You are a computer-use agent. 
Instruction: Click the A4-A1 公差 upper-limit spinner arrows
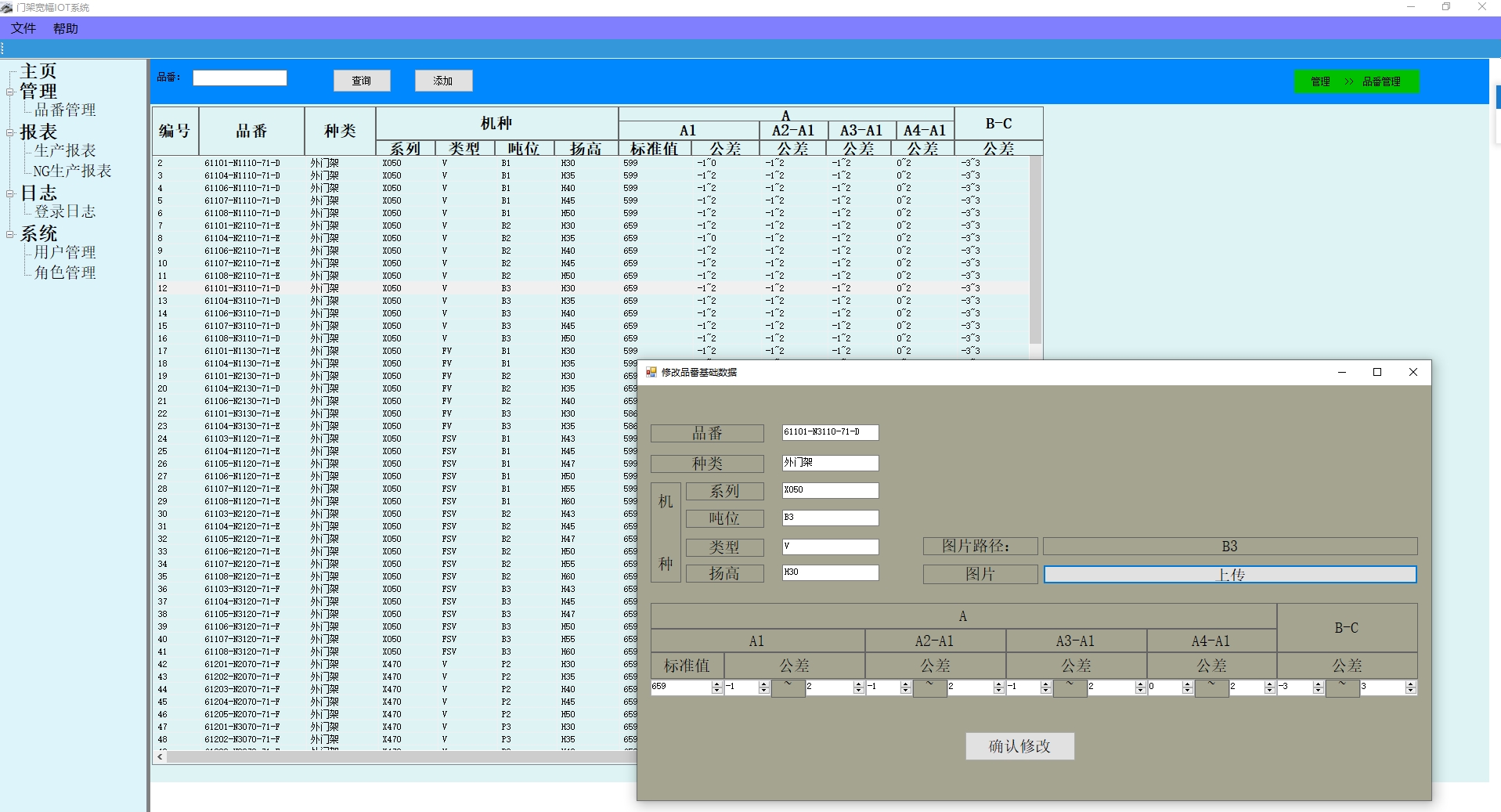click(x=1270, y=687)
